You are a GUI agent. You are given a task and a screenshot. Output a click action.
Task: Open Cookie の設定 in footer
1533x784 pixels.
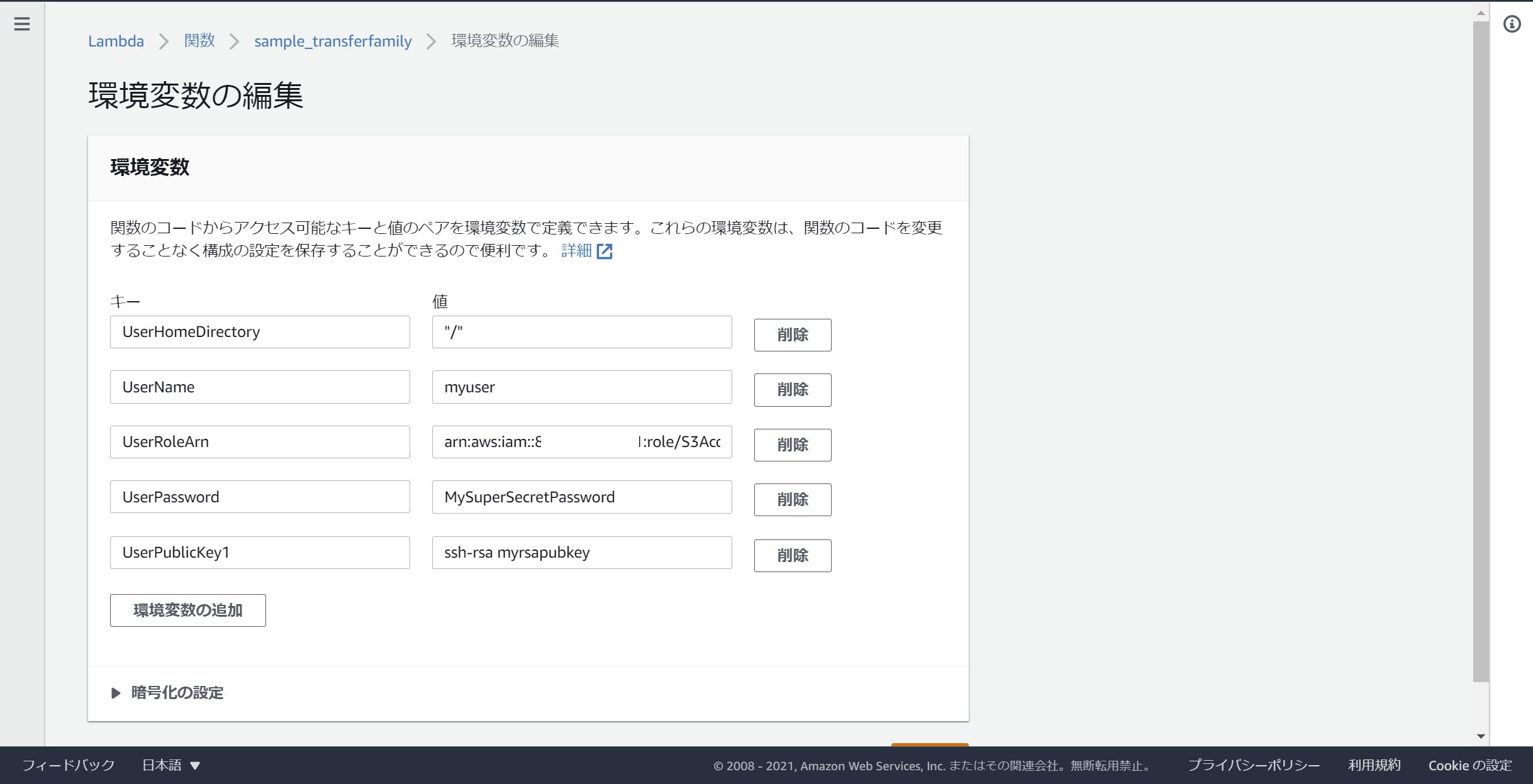pyautogui.click(x=1469, y=765)
